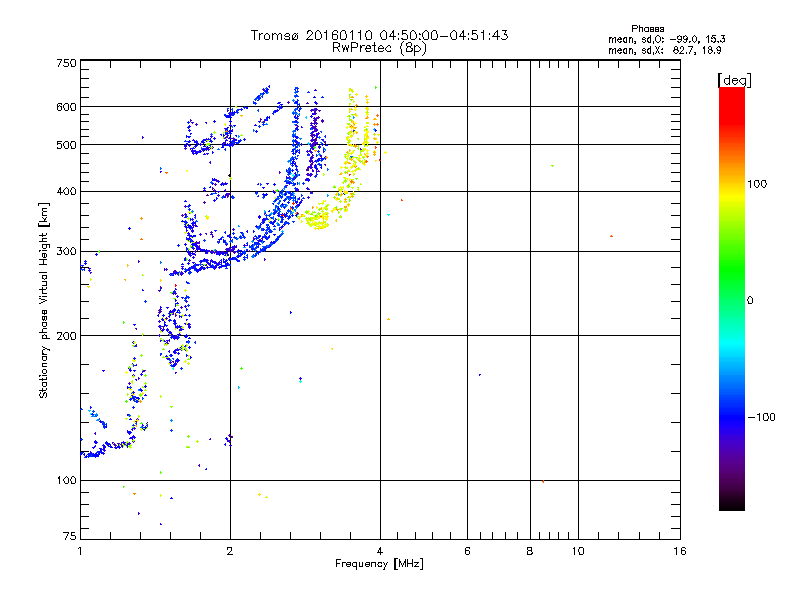
Task: Click the colorbar tick label "100"
Action: tap(757, 184)
